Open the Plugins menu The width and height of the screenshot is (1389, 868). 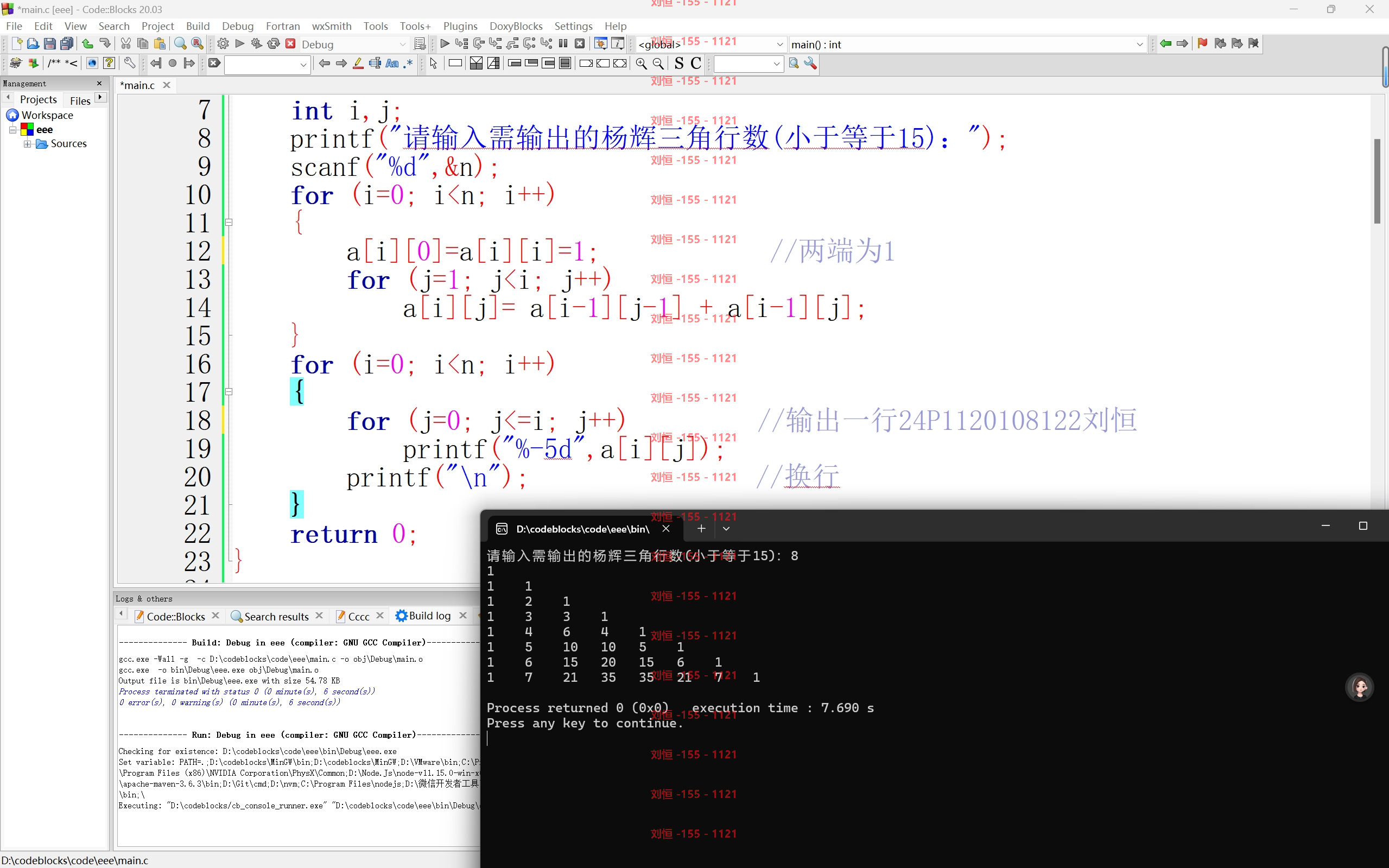pyautogui.click(x=460, y=26)
